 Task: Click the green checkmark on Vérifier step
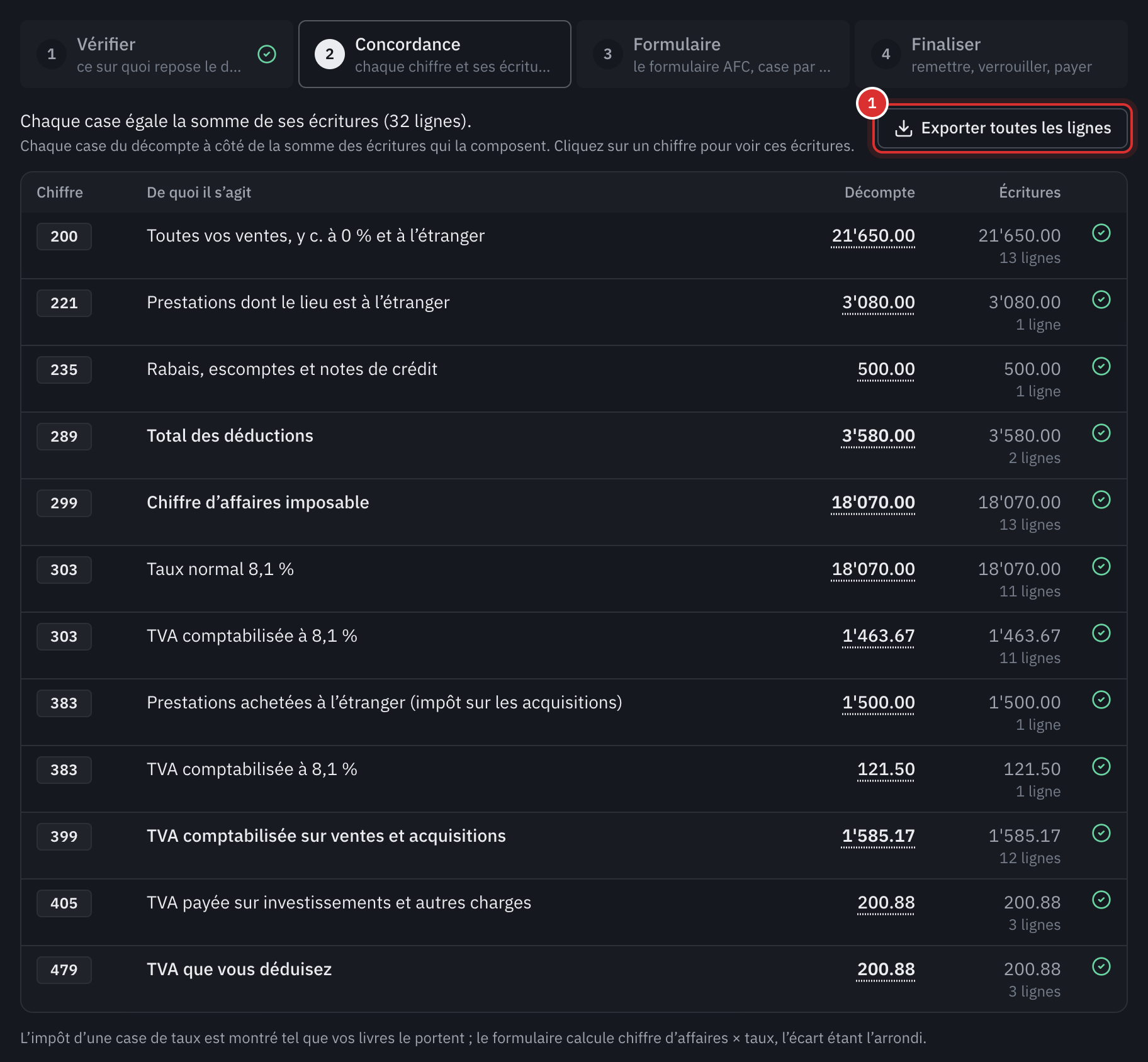[267, 54]
